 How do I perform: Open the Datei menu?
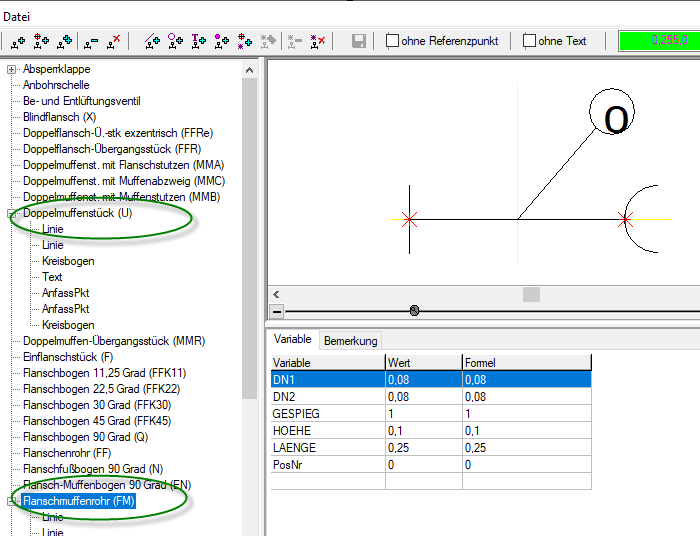(x=17, y=16)
